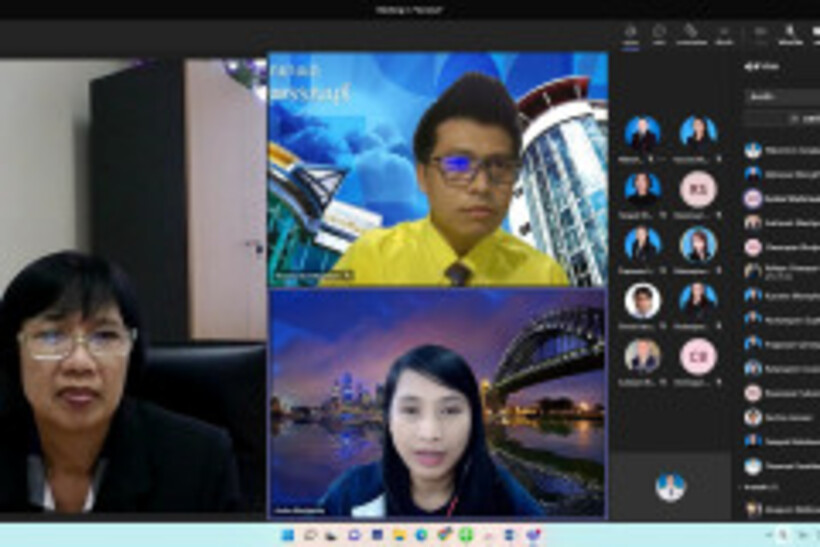Open the Edge browser from the taskbar
Screen dimensions: 820x547
(421, 535)
